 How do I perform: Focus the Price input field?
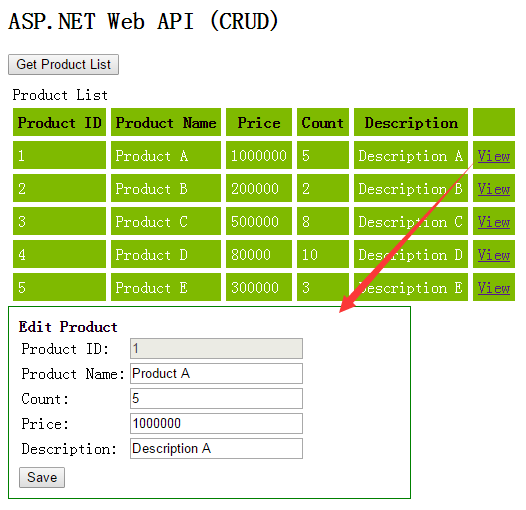click(x=216, y=423)
